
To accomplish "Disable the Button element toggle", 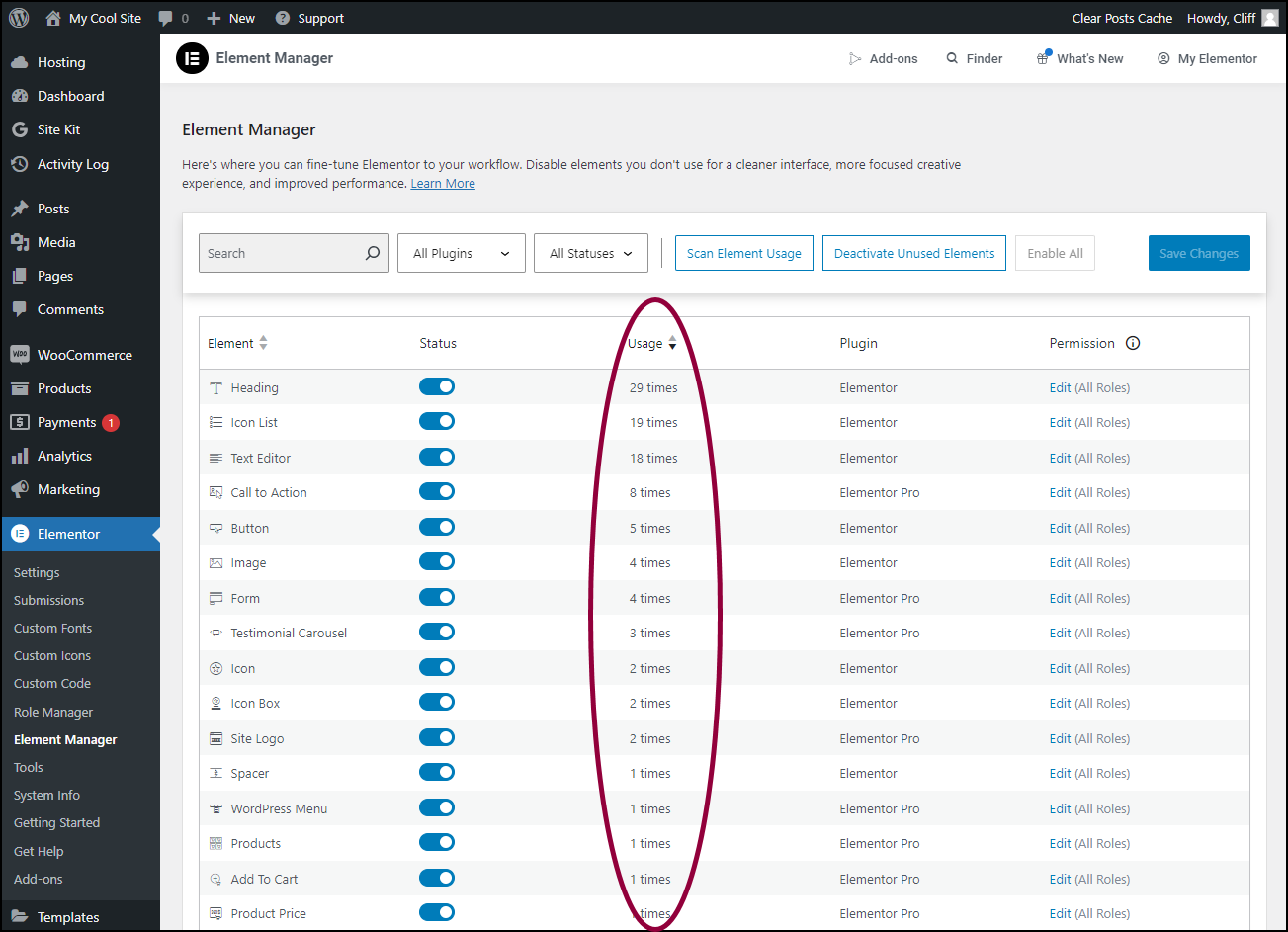I will [437, 527].
